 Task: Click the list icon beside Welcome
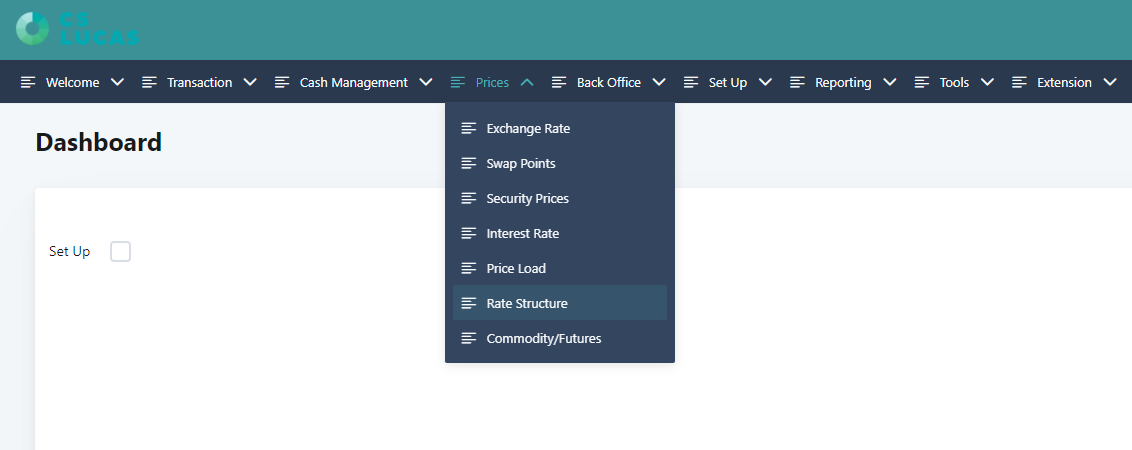(x=28, y=83)
